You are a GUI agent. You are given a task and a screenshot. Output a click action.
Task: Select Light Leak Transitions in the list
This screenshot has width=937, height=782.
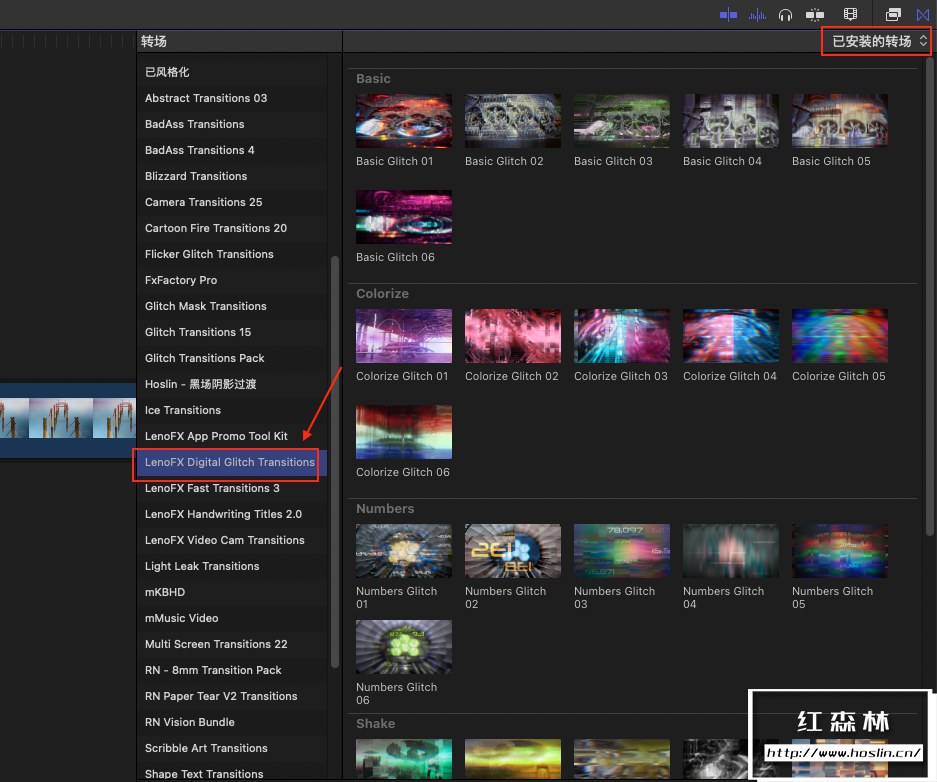pyautogui.click(x=201, y=566)
